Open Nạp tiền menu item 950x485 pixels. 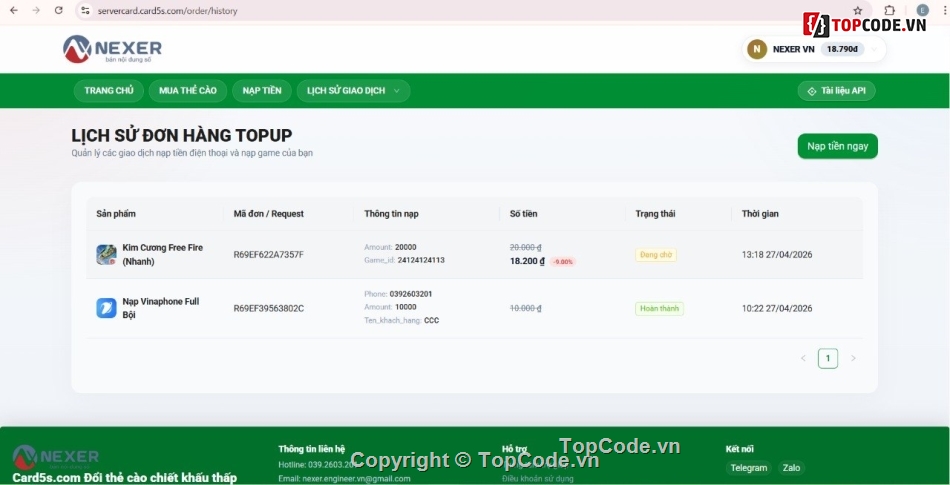(262, 91)
